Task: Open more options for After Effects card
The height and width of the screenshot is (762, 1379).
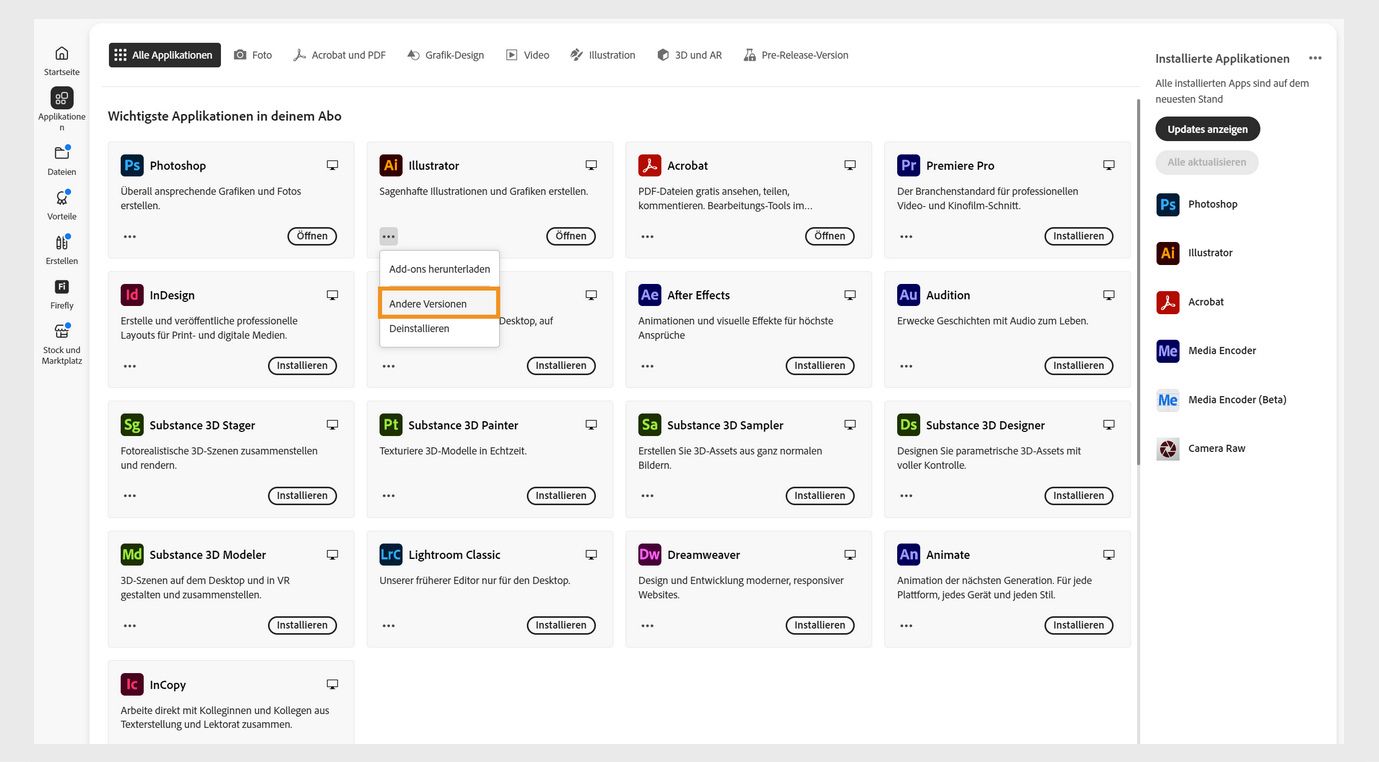Action: [x=648, y=366]
